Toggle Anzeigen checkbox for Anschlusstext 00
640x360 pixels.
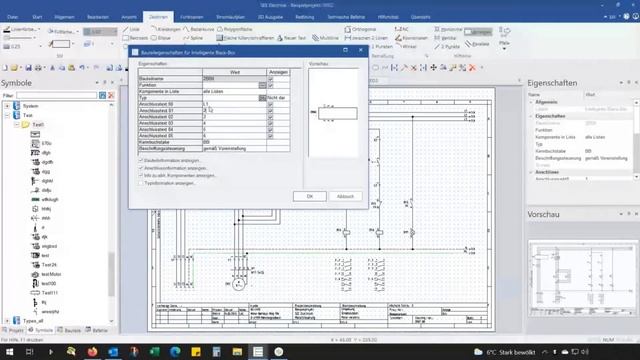270,104
